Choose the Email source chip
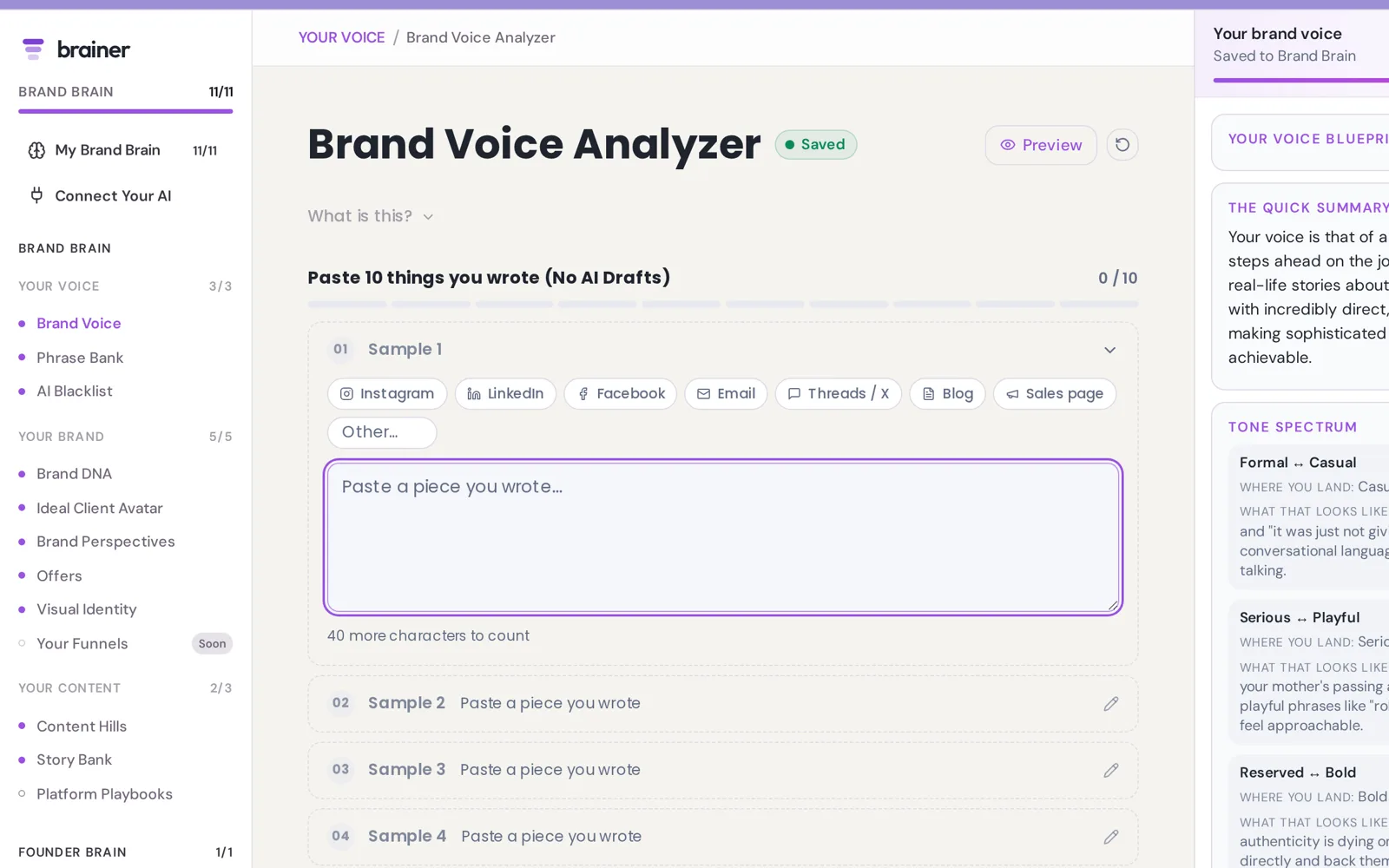This screenshot has width=1389, height=868. [726, 394]
